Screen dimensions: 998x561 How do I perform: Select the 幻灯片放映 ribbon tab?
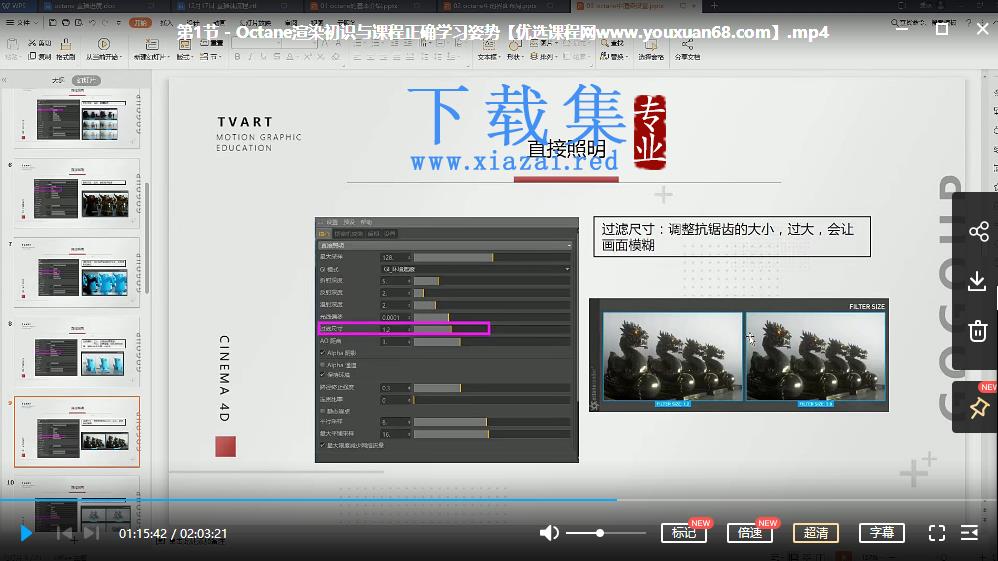point(255,22)
